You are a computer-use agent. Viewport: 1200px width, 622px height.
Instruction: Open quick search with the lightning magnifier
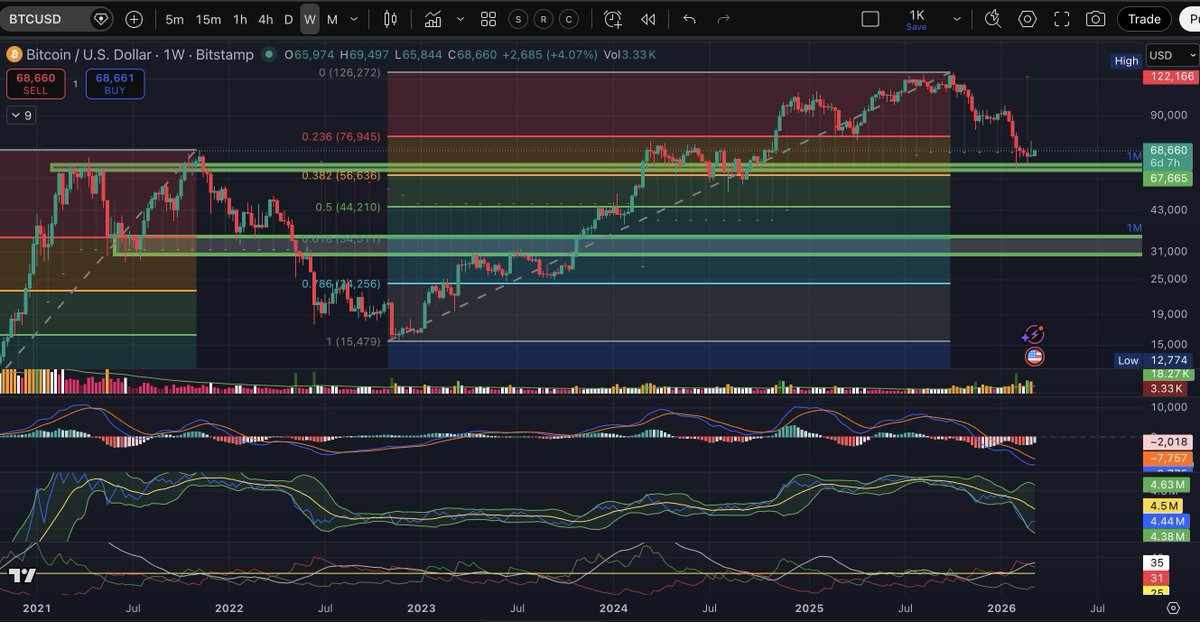click(992, 19)
